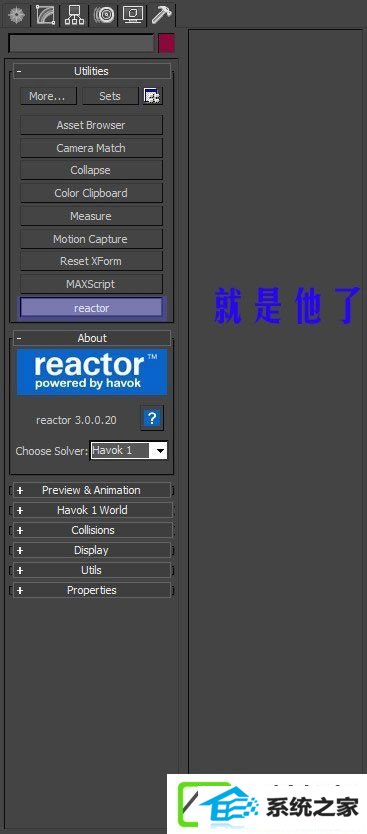Screen dimensions: 367x834
Task: Collapse the Utilities rollout
Action: 91,71
